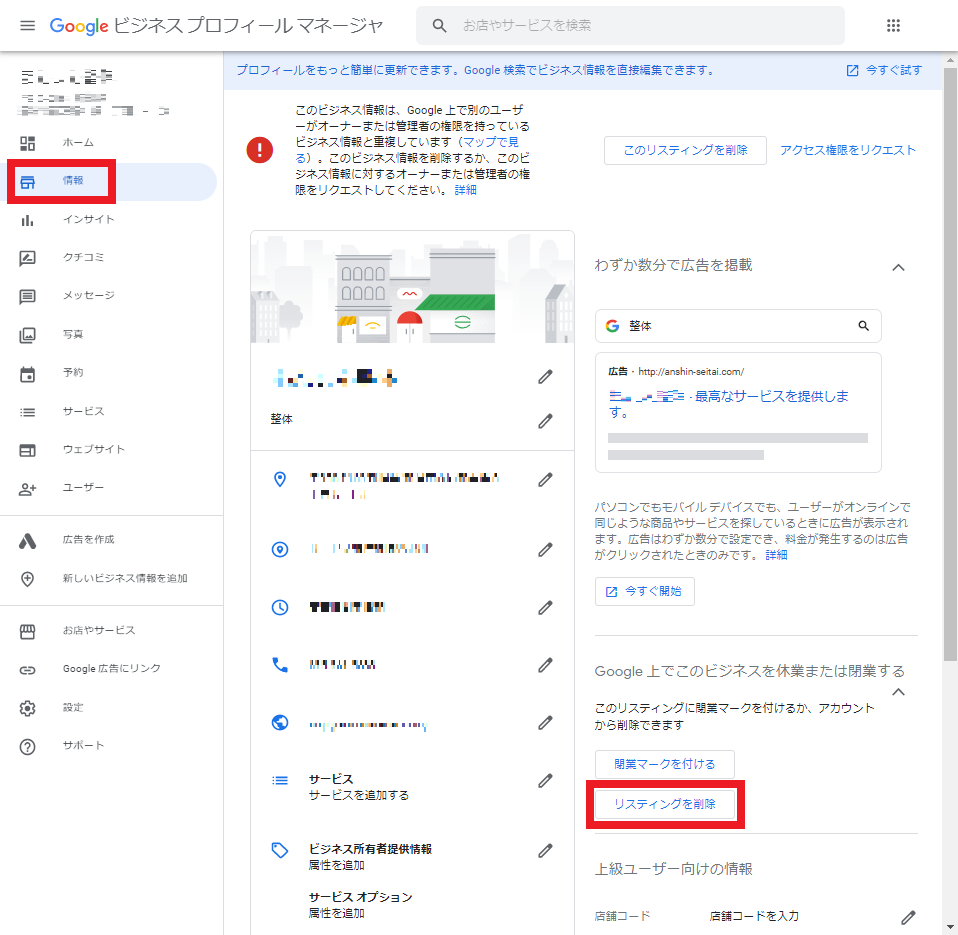Screen dimensions: 958x935
Task: Edit the address pencil icon
Action: 545,480
